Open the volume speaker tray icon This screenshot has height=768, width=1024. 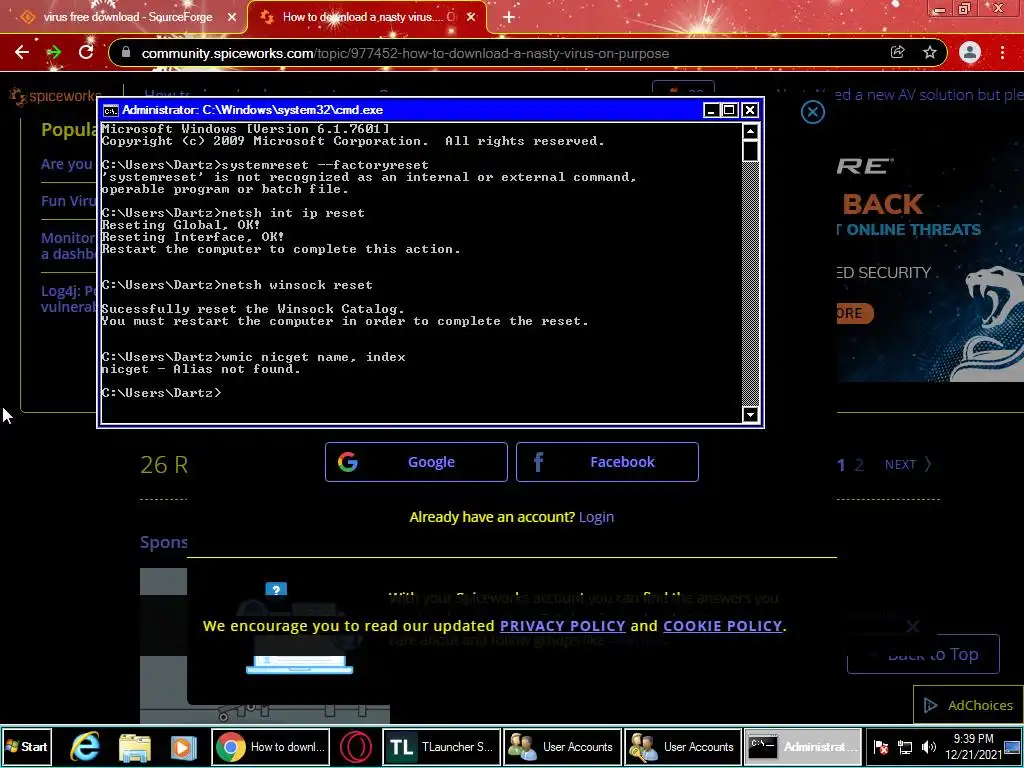tap(929, 747)
